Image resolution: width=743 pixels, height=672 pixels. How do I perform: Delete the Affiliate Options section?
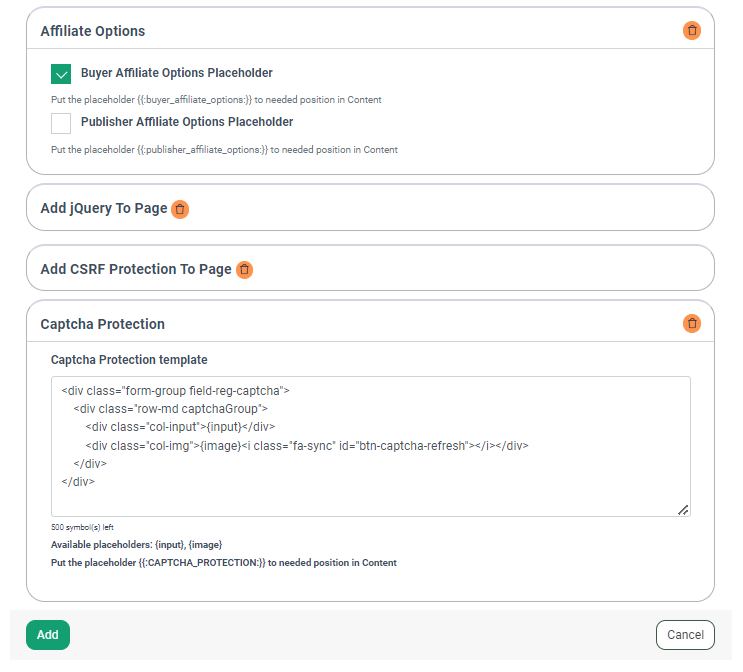(x=691, y=31)
